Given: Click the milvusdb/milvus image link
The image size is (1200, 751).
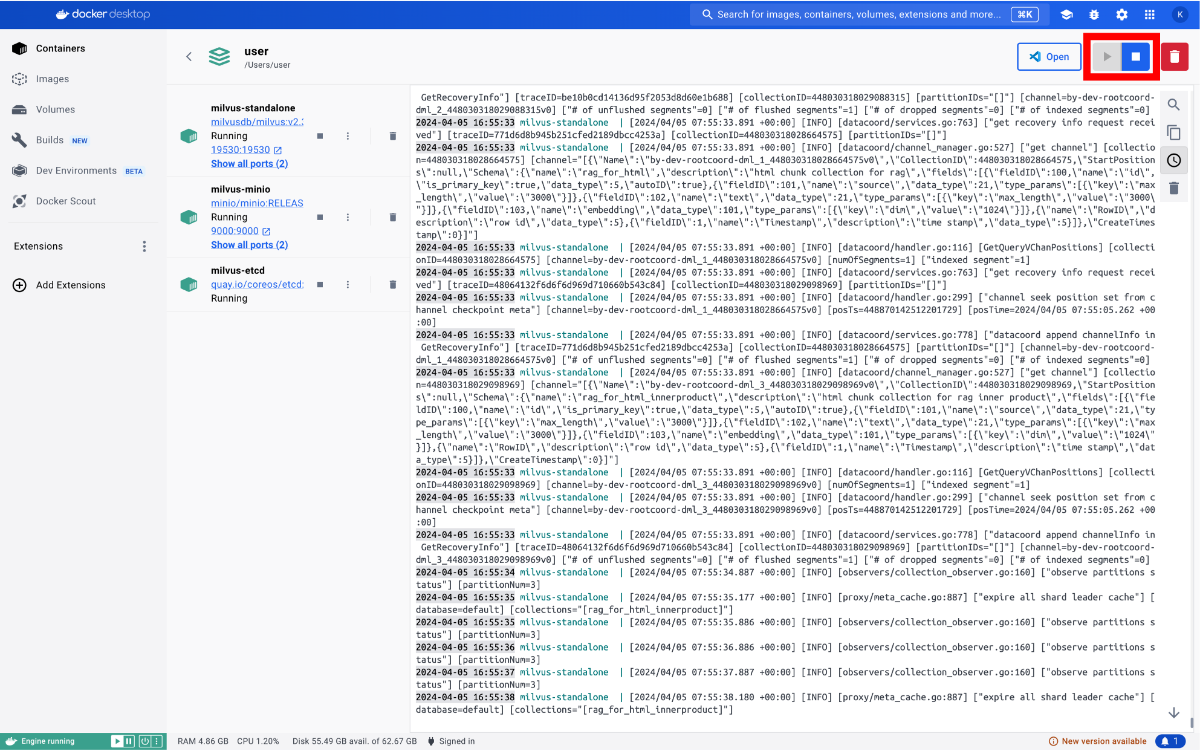Looking at the screenshot, I should (x=257, y=121).
